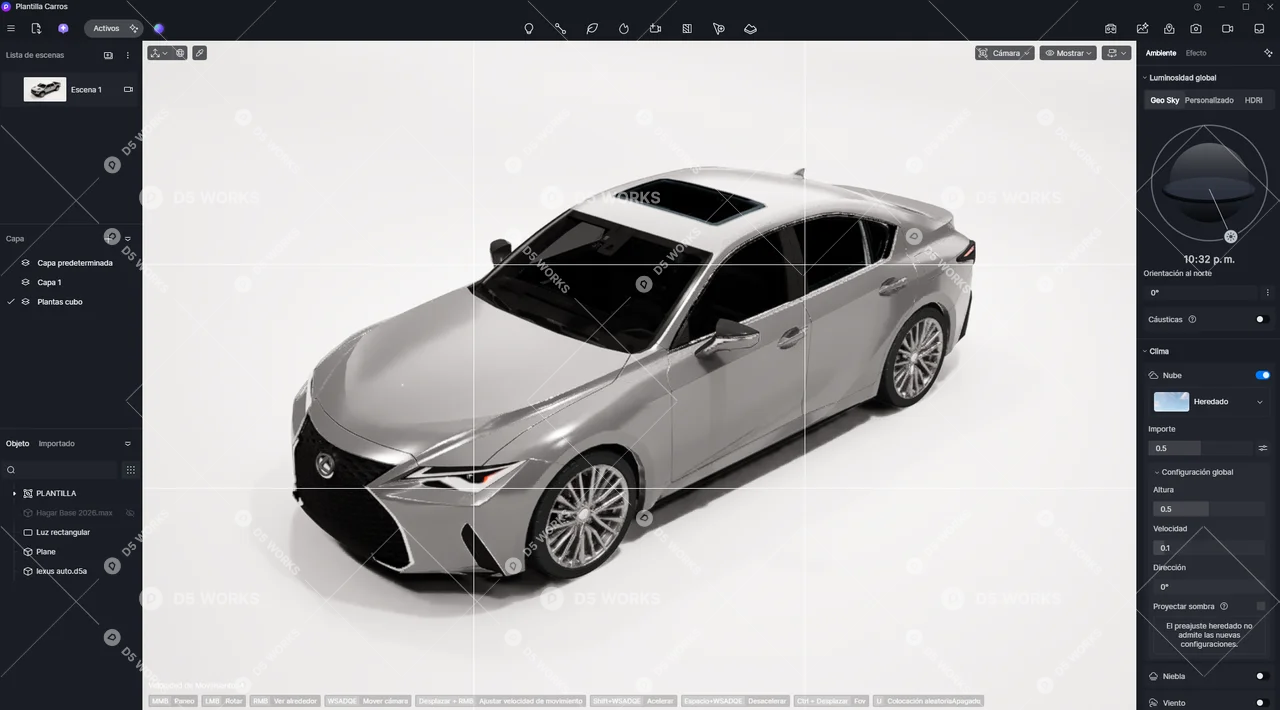
Task: Collapse the Clima section
Action: click(1145, 352)
